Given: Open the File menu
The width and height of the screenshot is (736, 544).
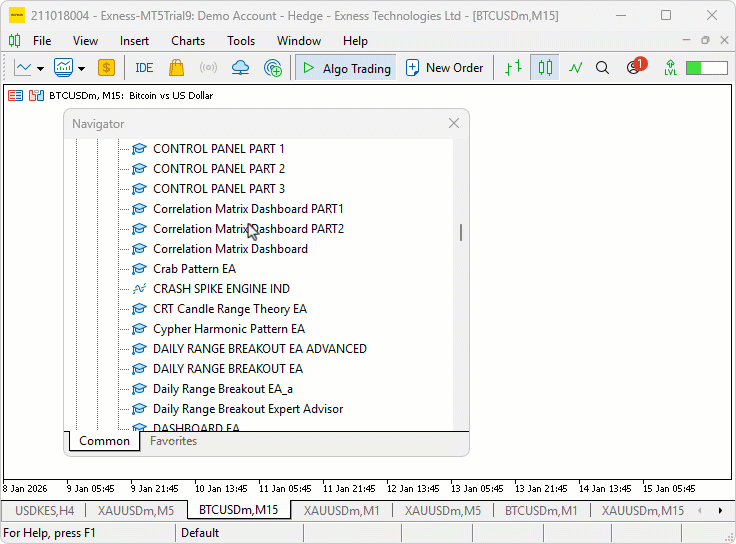Looking at the screenshot, I should tap(42, 41).
